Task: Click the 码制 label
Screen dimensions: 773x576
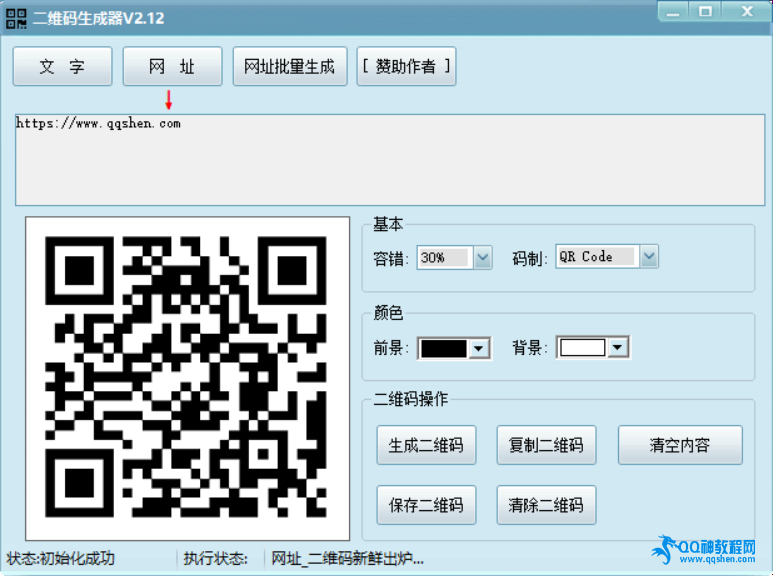Action: [x=529, y=258]
